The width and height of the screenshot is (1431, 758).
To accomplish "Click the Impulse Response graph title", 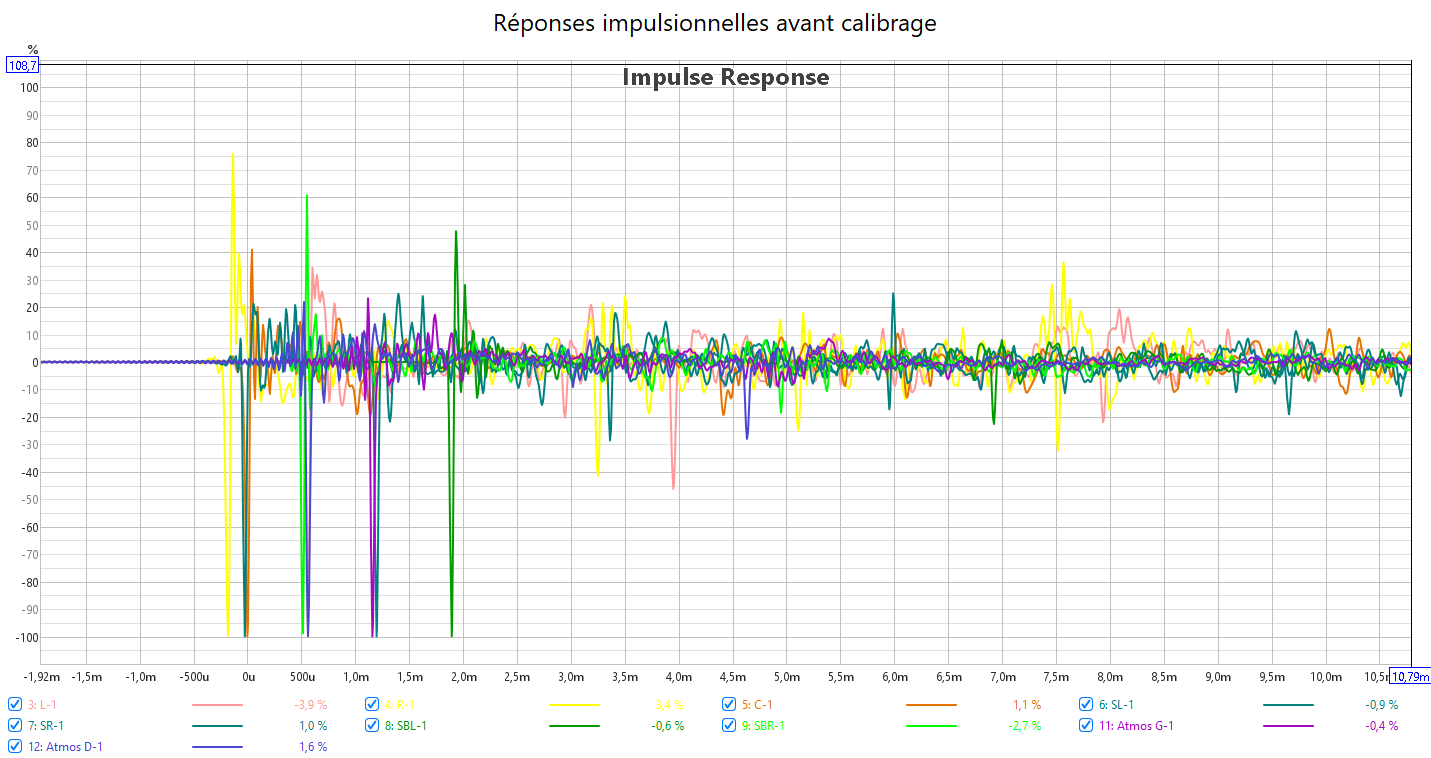I will [725, 77].
